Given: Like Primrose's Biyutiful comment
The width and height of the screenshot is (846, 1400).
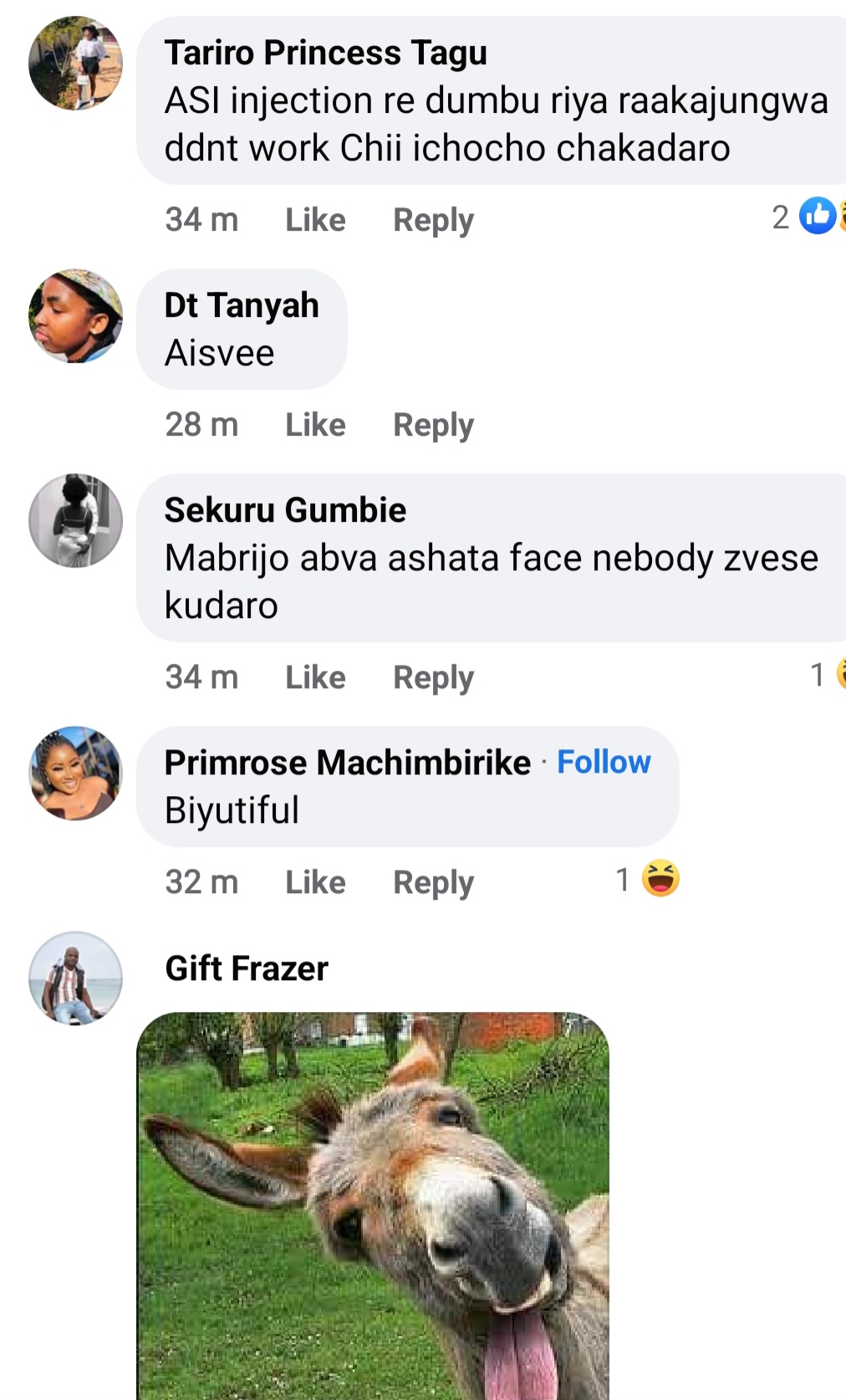Looking at the screenshot, I should click(315, 882).
